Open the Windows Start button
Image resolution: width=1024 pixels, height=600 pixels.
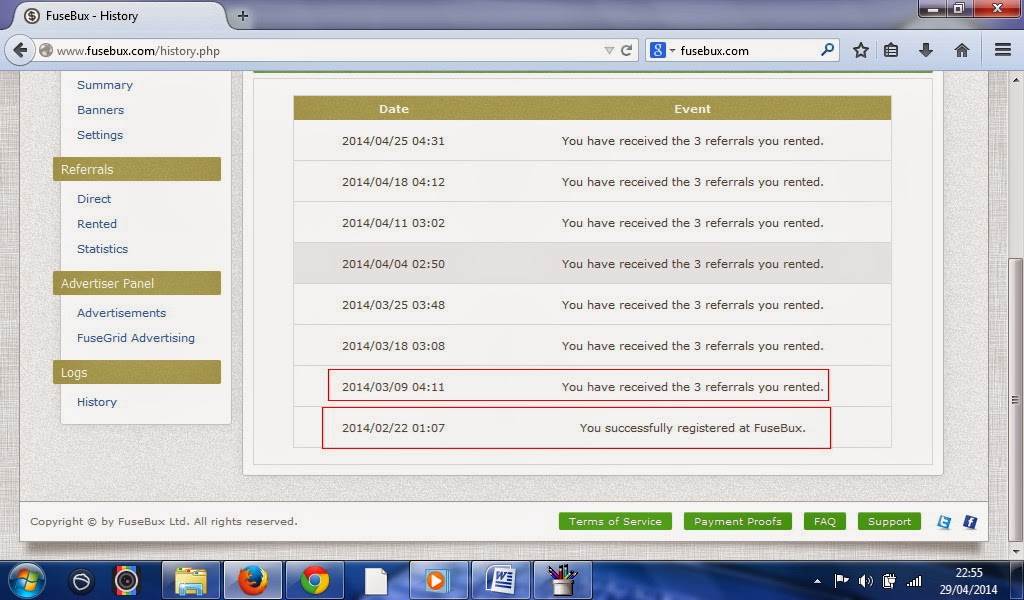(27, 580)
